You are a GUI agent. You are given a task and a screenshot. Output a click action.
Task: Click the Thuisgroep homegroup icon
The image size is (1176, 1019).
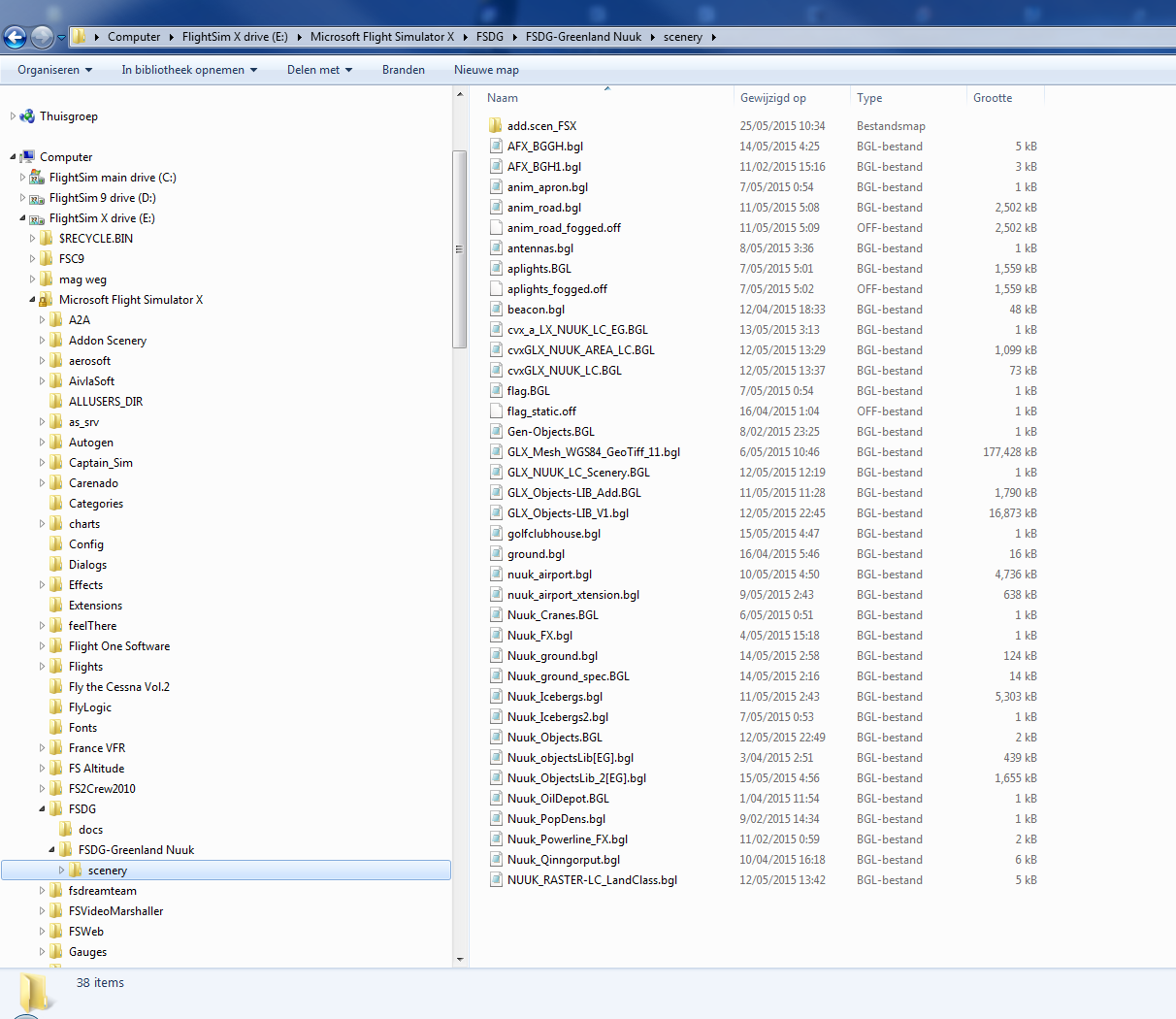[x=27, y=116]
